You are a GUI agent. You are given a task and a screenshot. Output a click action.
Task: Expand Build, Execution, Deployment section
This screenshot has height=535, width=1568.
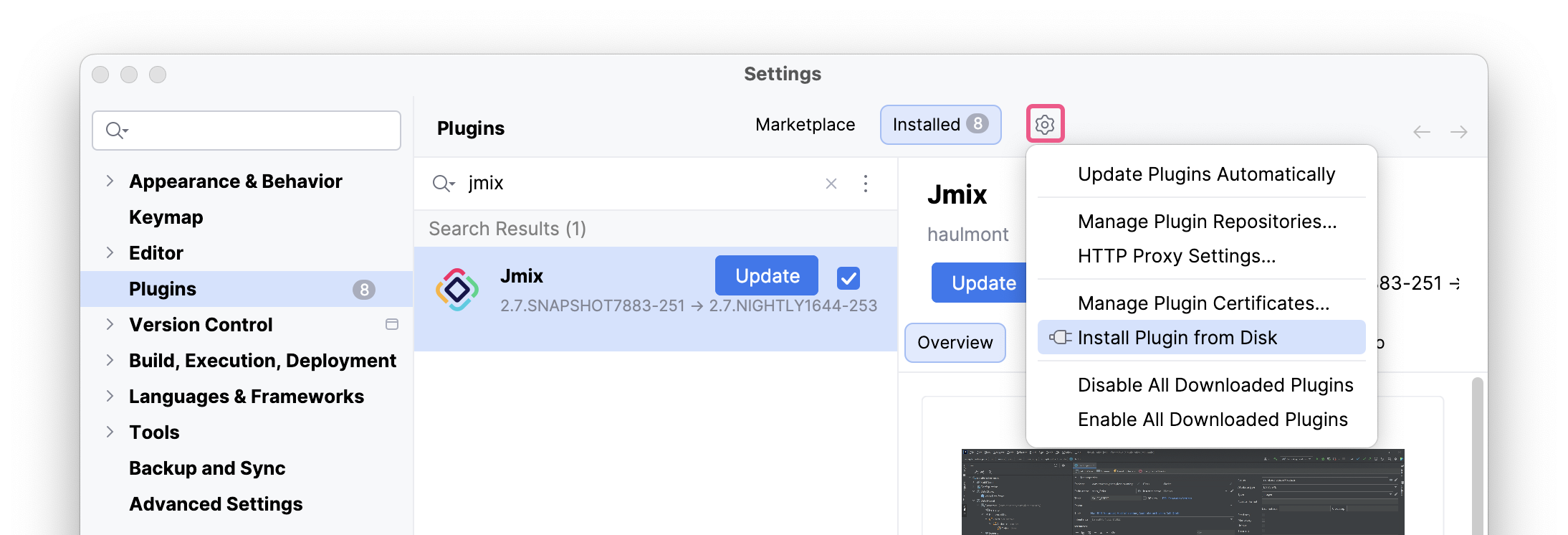(x=110, y=360)
